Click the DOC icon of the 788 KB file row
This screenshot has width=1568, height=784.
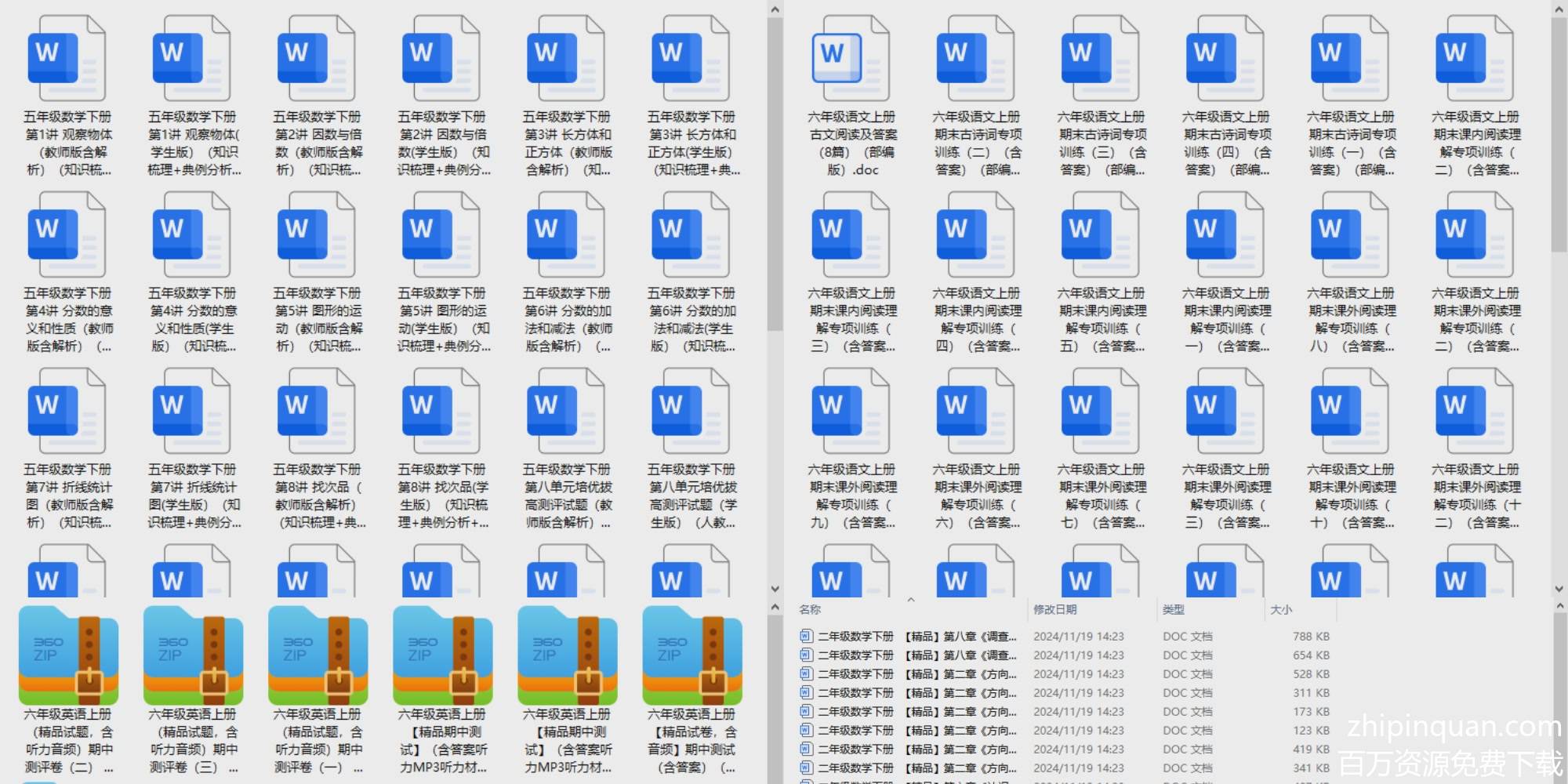pos(806,636)
